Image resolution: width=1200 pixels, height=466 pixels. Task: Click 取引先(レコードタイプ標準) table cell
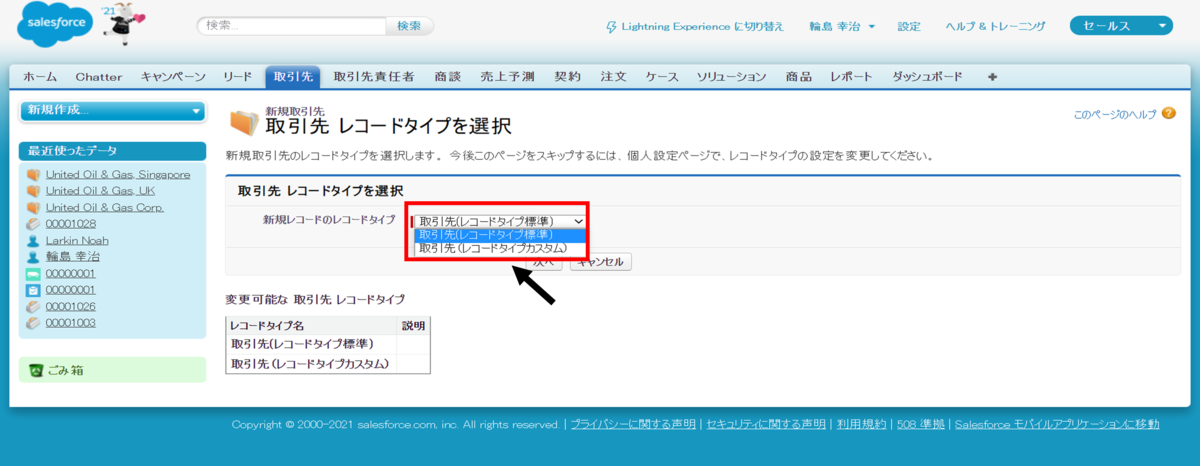coord(312,344)
